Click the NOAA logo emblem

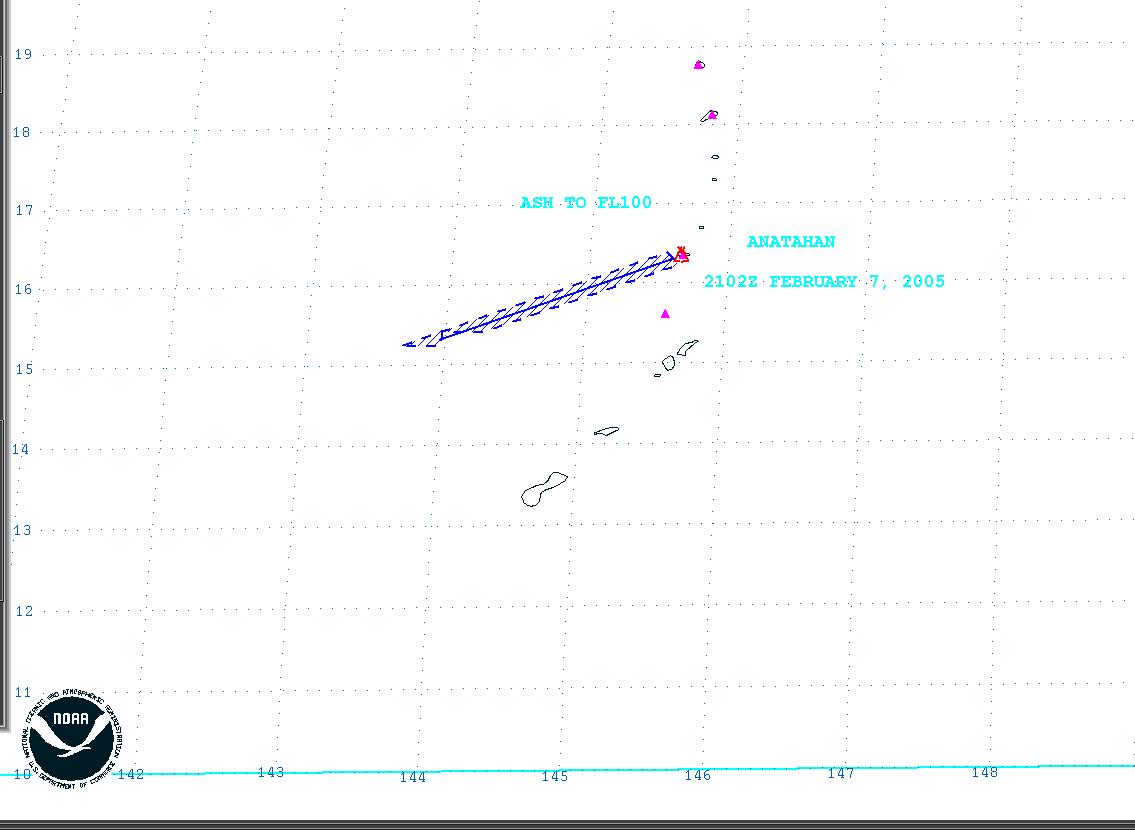(71, 740)
